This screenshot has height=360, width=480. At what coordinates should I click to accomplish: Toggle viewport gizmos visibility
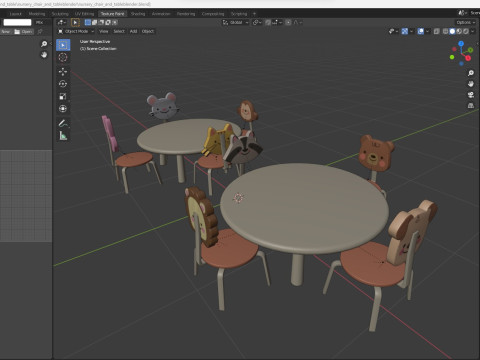[x=405, y=31]
